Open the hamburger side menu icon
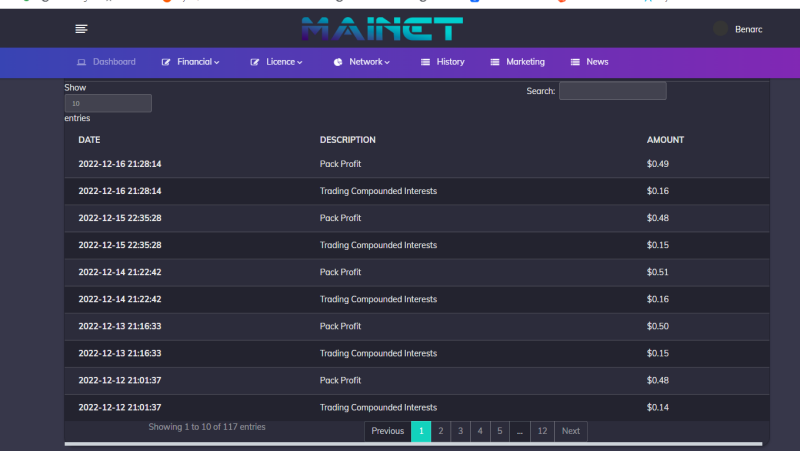 pyautogui.click(x=81, y=29)
